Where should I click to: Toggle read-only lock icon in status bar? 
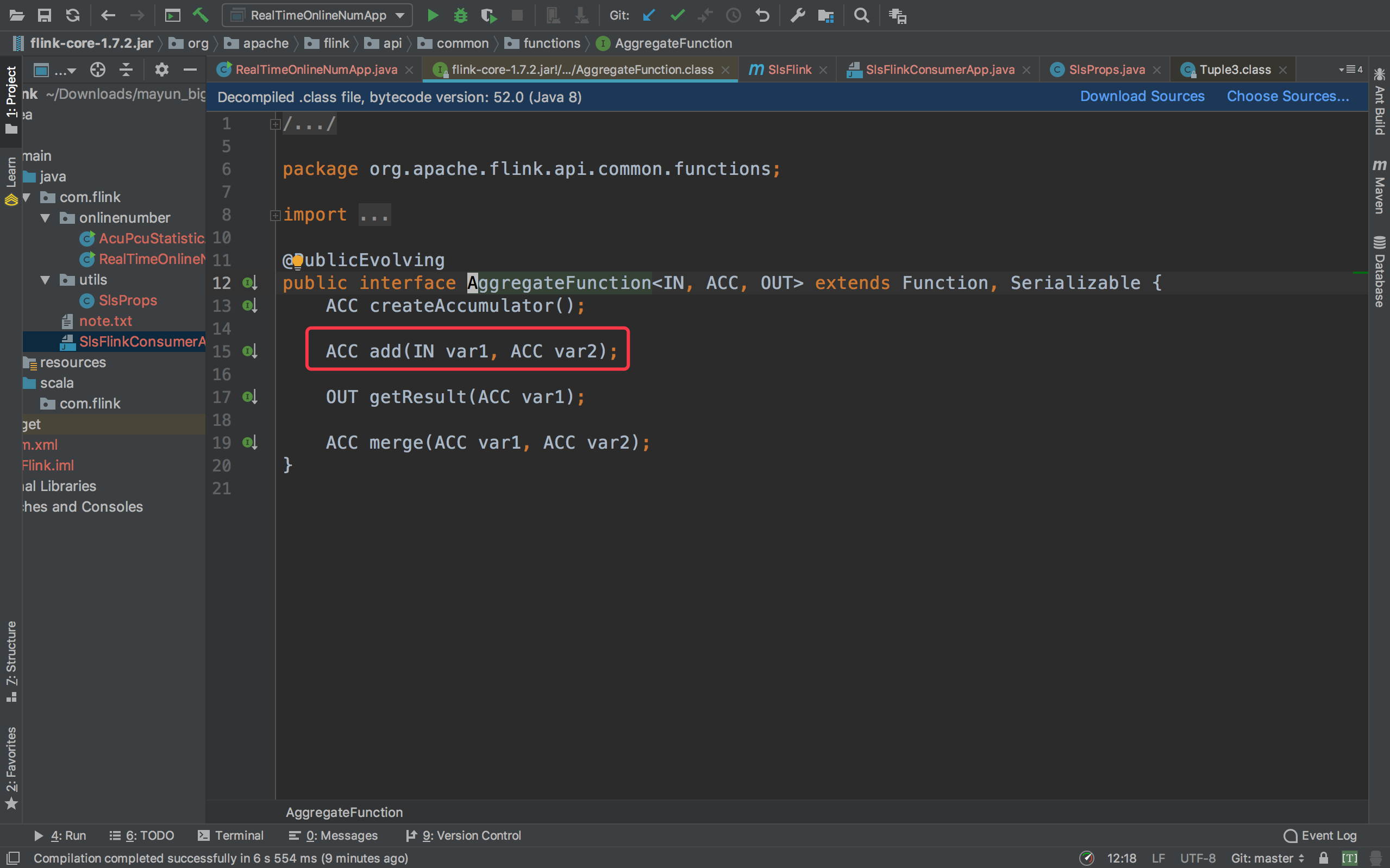[x=1323, y=858]
